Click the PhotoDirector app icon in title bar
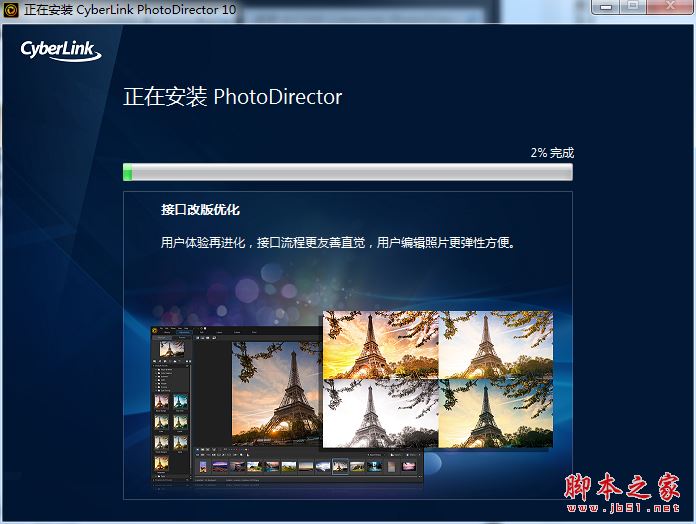Viewport: 696px width, 524px height. point(11,10)
